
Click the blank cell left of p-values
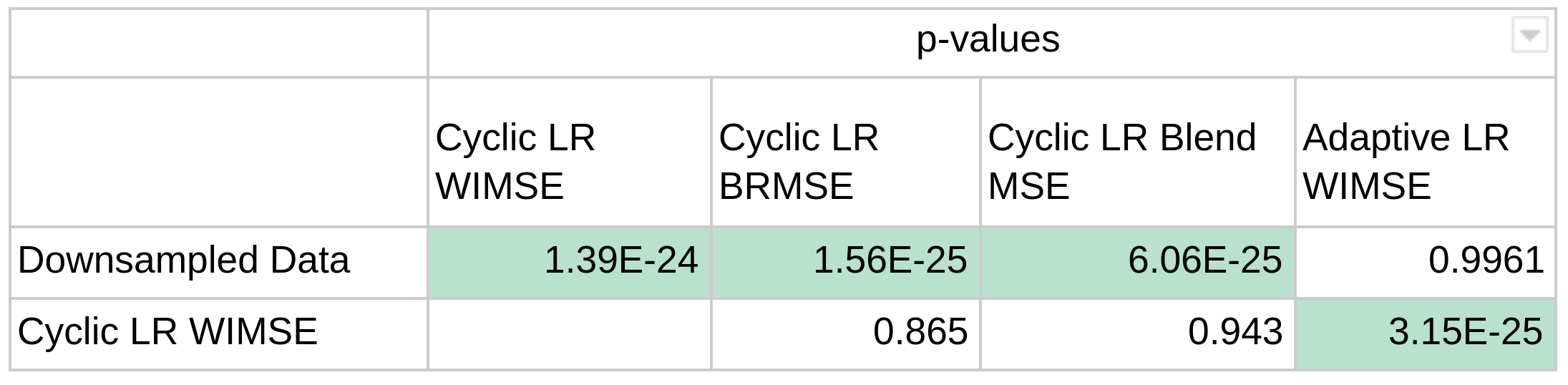(x=218, y=43)
